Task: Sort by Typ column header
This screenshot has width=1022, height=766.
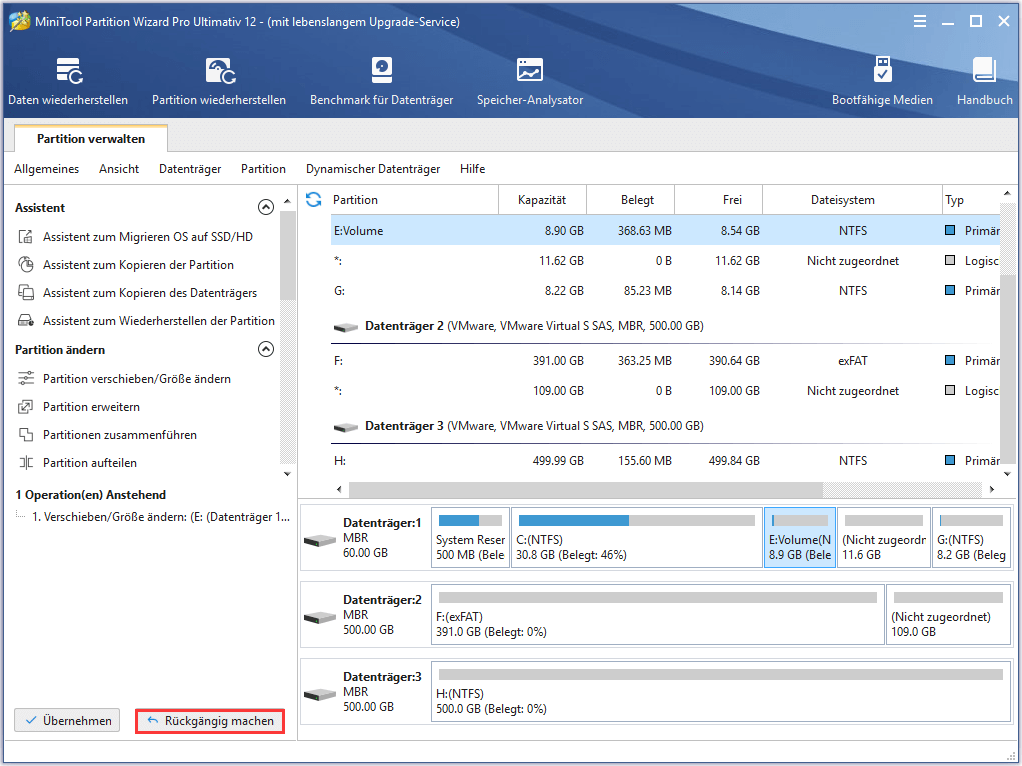Action: pyautogui.click(x=971, y=200)
